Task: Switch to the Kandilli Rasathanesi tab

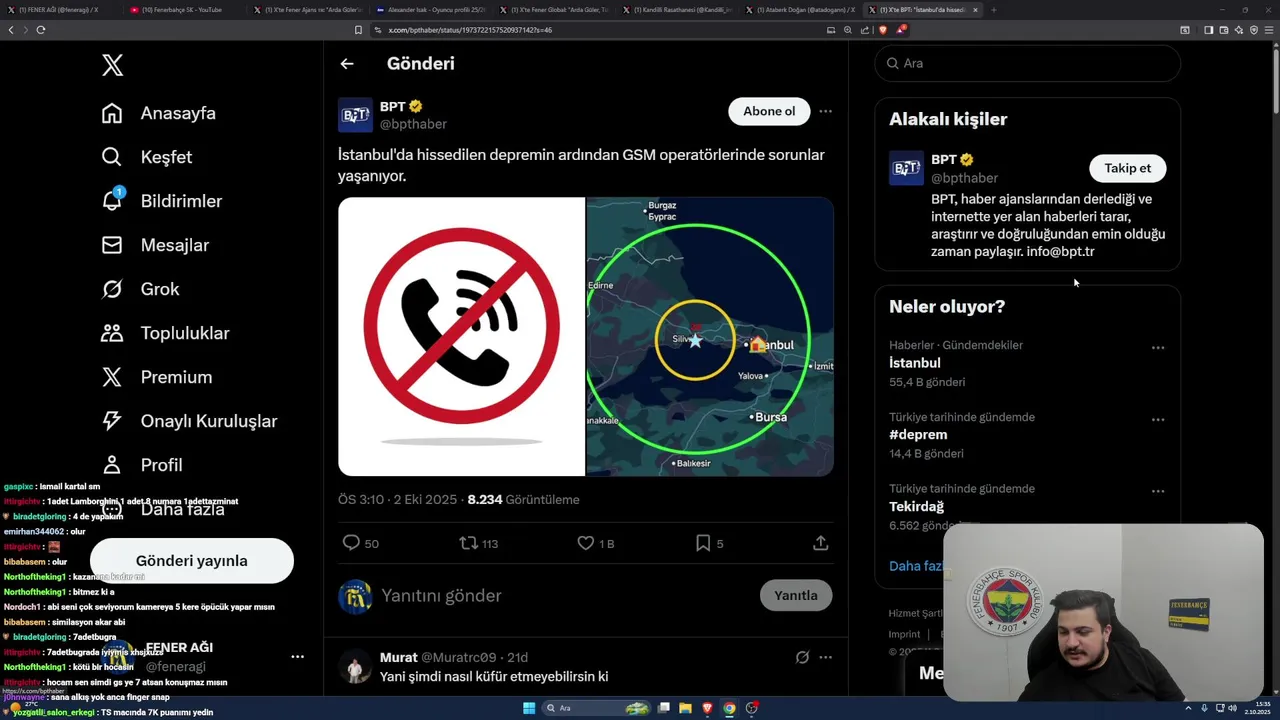Action: [x=676, y=10]
